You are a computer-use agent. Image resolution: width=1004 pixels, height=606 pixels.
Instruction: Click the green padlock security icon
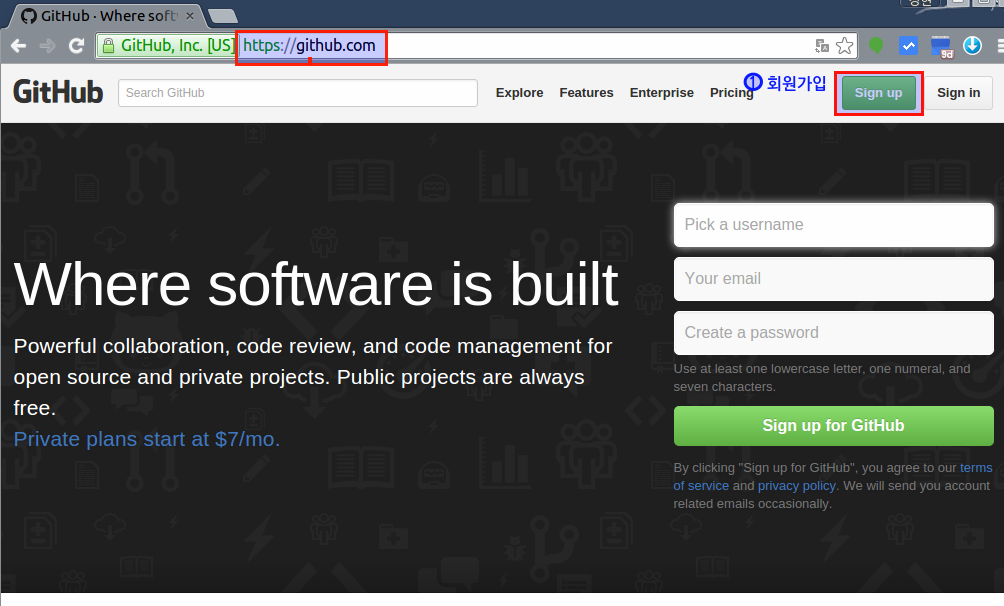point(108,45)
